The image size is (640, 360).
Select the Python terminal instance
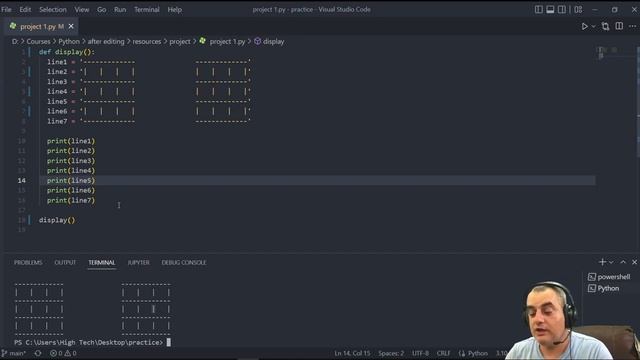click(603, 288)
